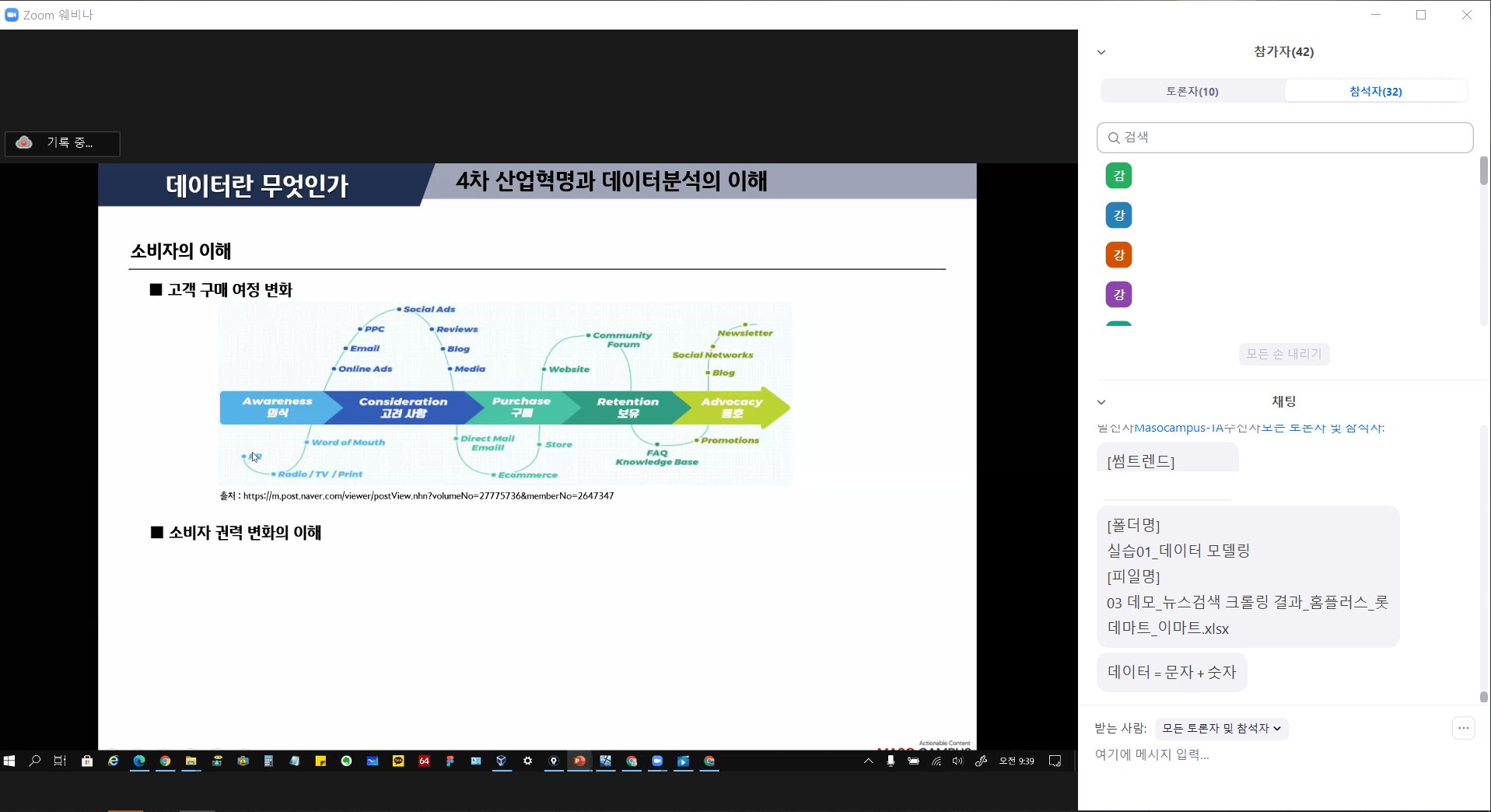Open the chat recipient dropdown

[1221, 728]
